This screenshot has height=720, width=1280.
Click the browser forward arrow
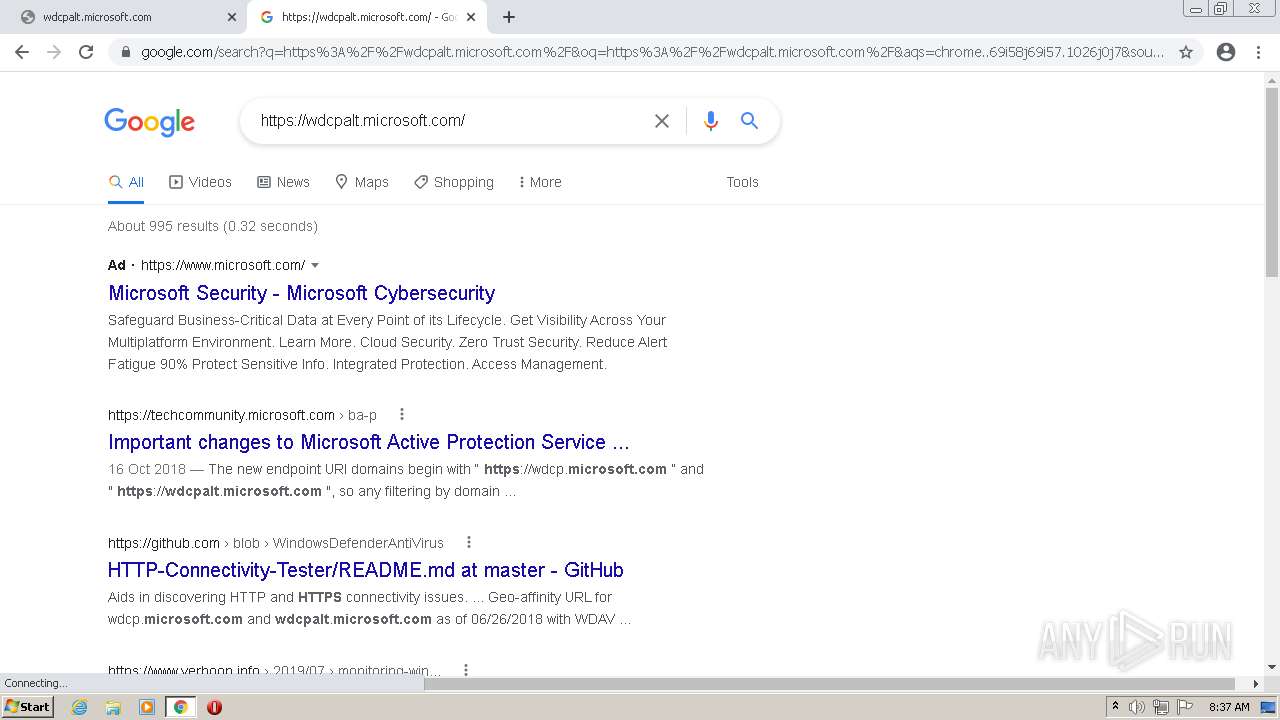click(x=54, y=52)
